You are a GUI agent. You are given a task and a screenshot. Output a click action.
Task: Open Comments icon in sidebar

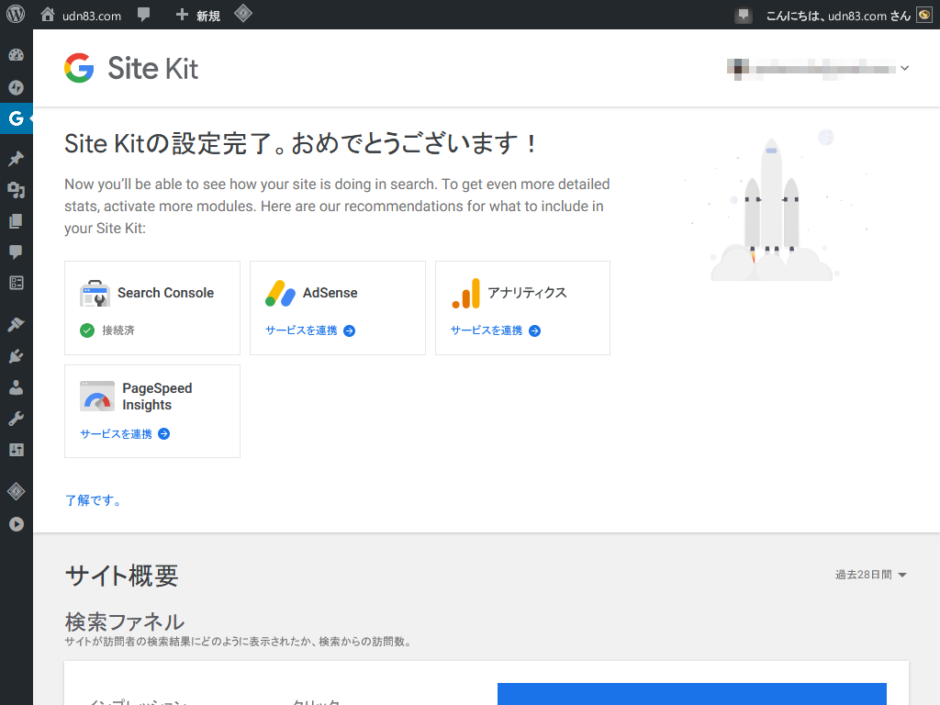click(16, 252)
